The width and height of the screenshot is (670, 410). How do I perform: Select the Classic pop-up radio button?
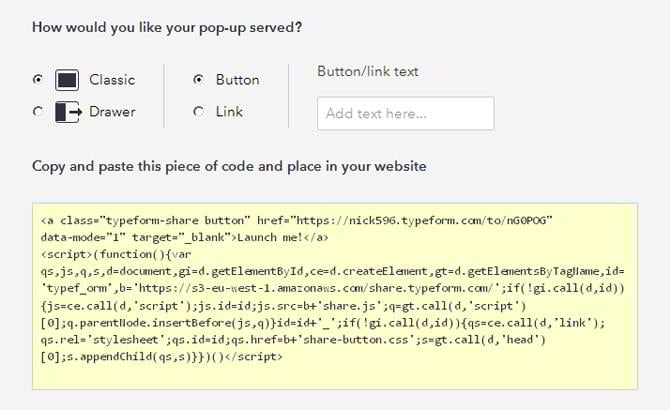38,80
